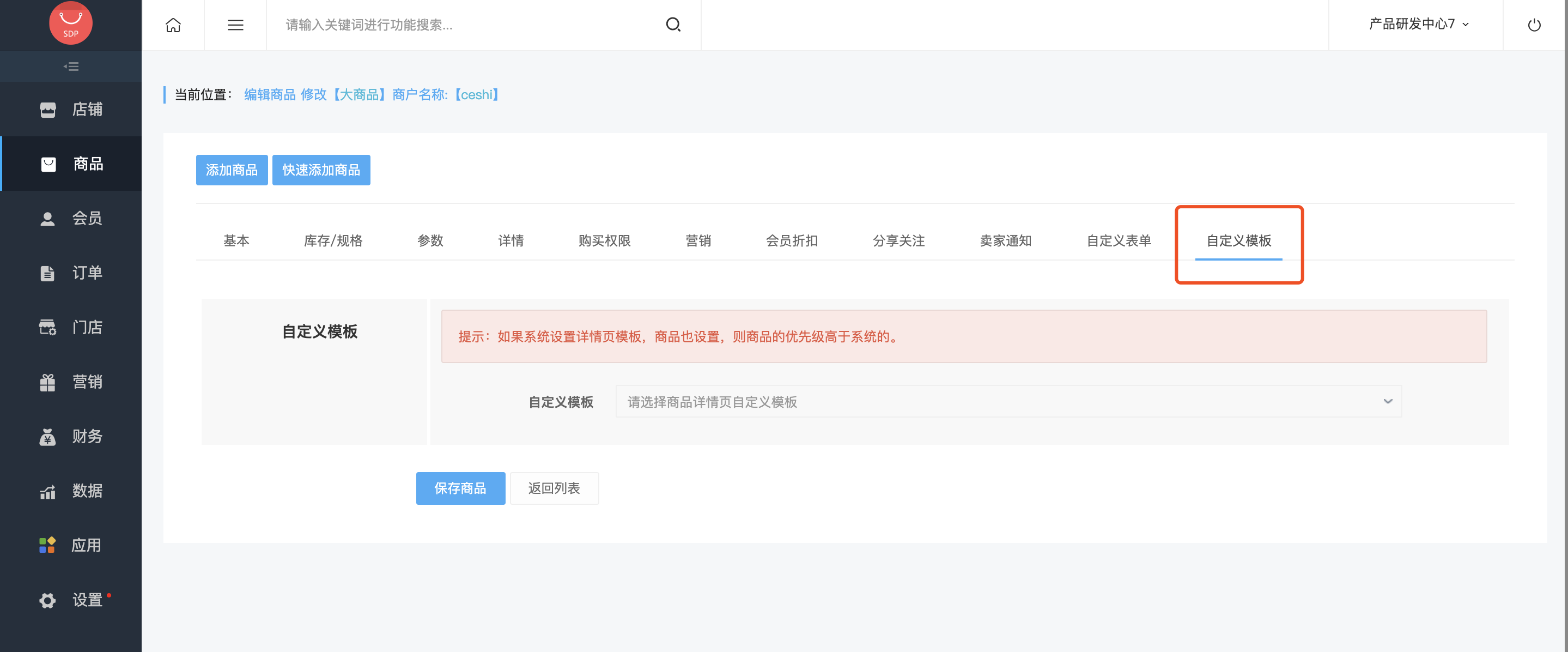This screenshot has width=1568, height=652.
Task: Collapse the sidebar menu toggle icon
Action: pos(71,67)
